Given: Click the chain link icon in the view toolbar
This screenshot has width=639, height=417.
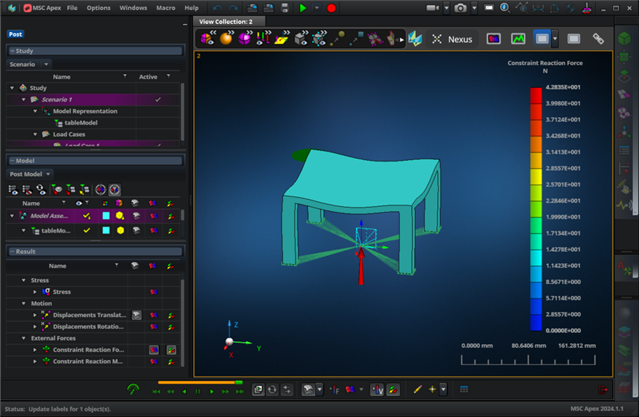Looking at the screenshot, I should (598, 39).
